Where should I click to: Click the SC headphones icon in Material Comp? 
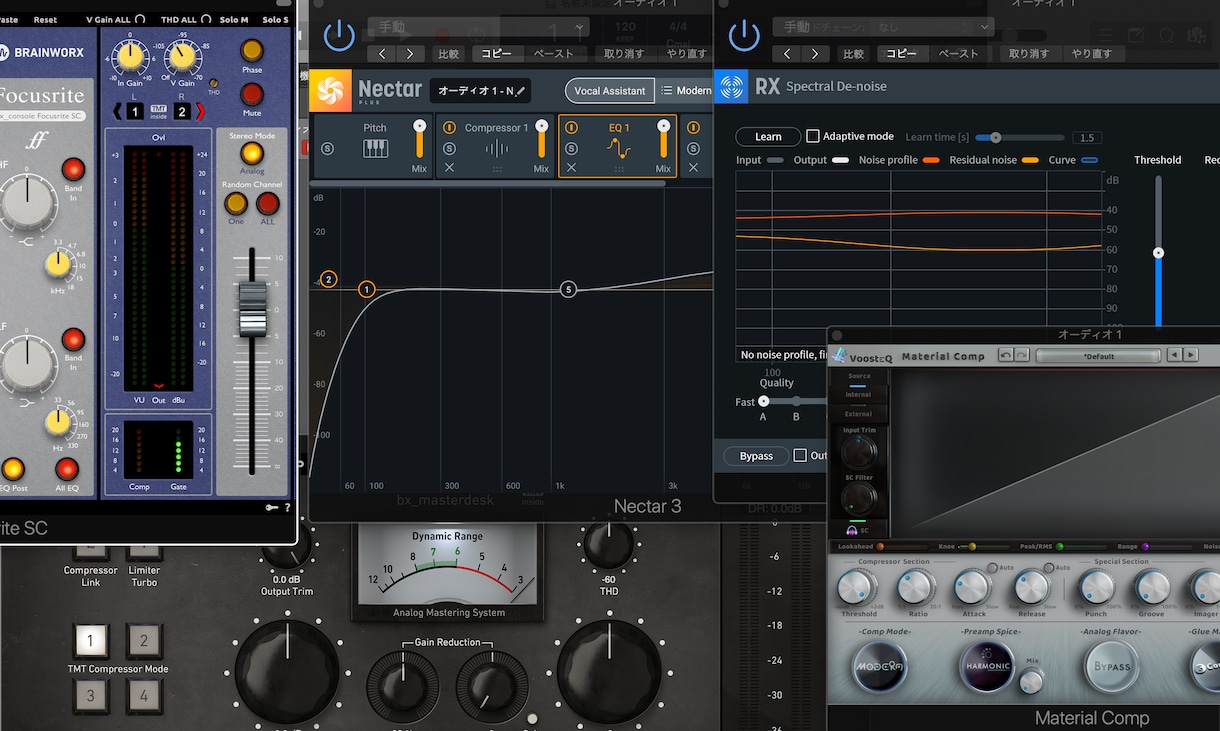851,530
